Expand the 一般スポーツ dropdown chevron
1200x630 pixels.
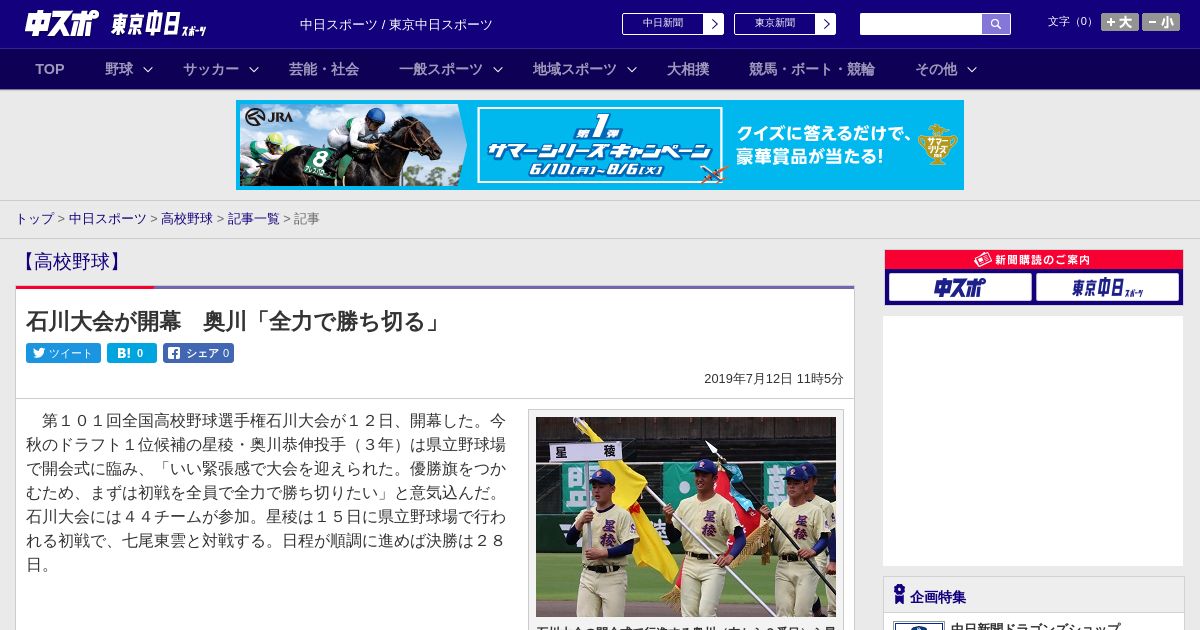[x=498, y=69]
